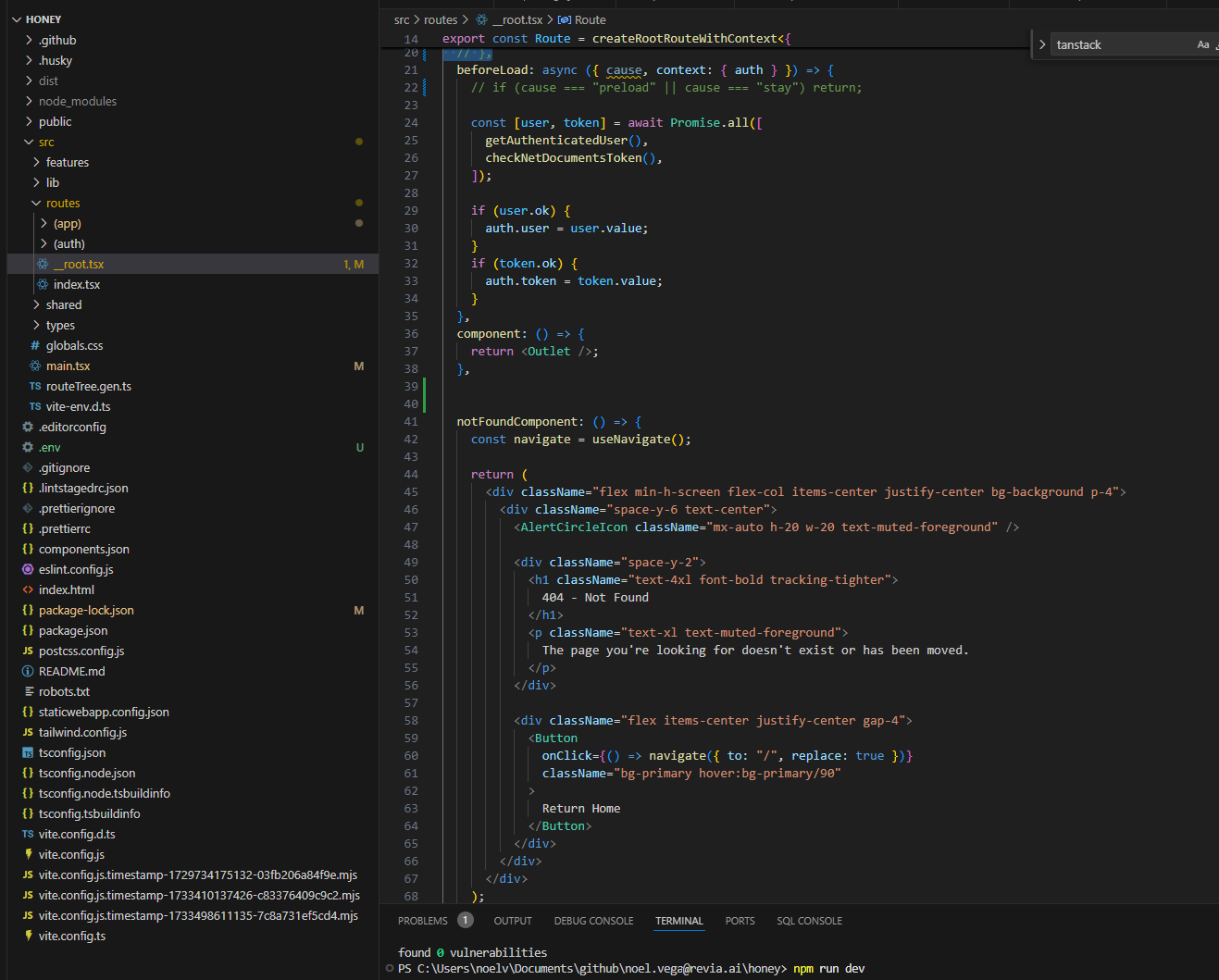This screenshot has width=1219, height=980.
Task: Open vite.config.js.timestamp-1733498611135 file
Action: 193,915
